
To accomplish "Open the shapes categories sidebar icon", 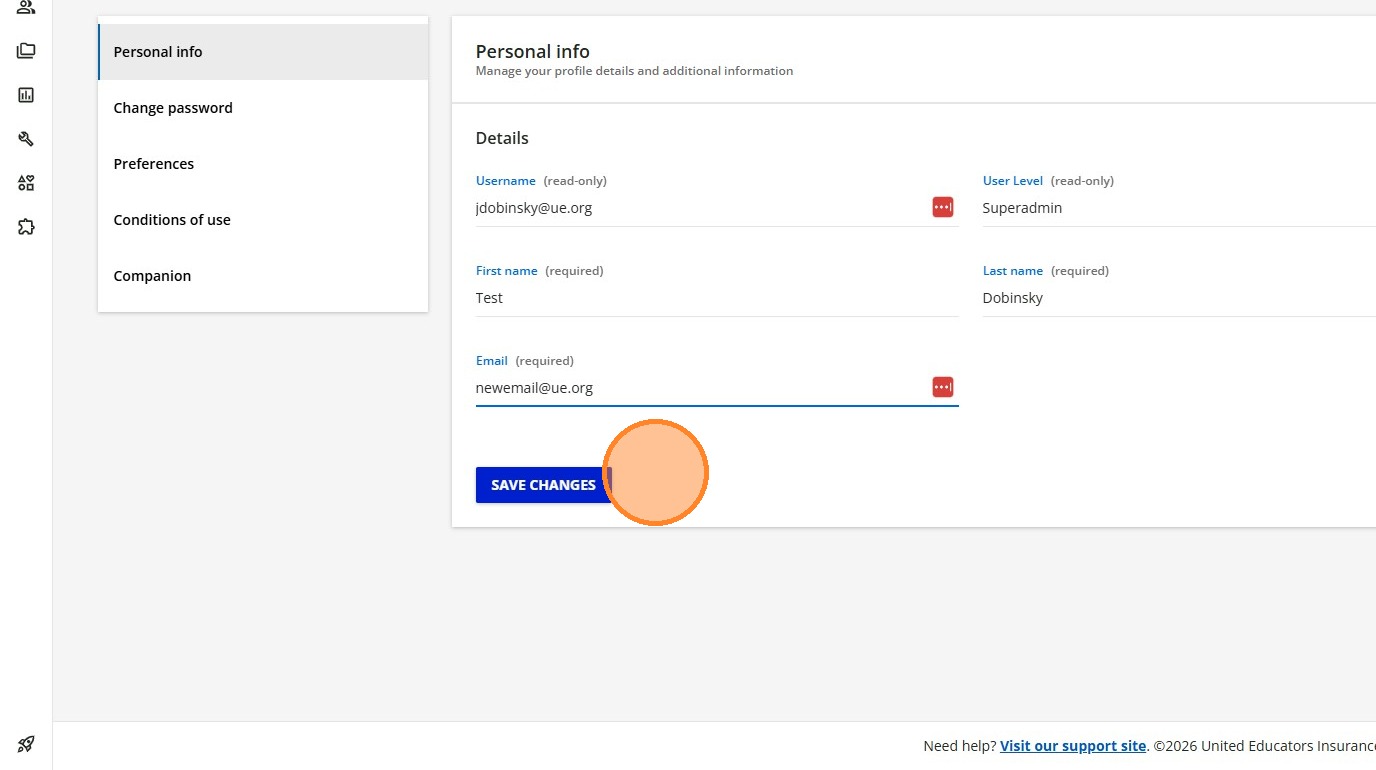I will pyautogui.click(x=26, y=183).
